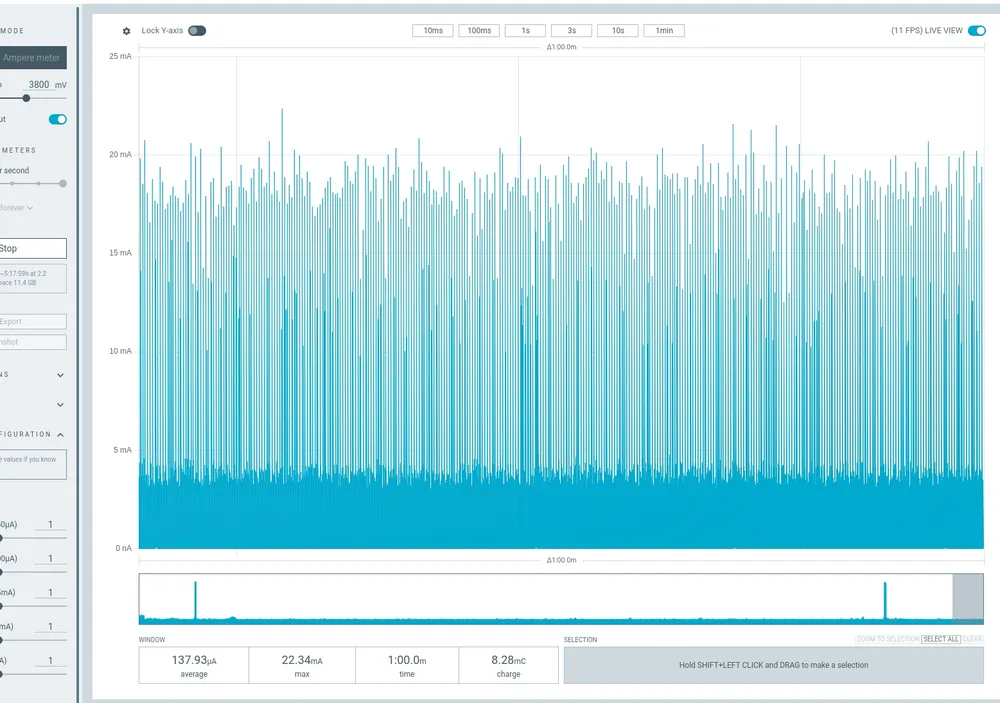Click the supply voltage slider handle
1000x703 pixels.
pyautogui.click(x=26, y=98)
